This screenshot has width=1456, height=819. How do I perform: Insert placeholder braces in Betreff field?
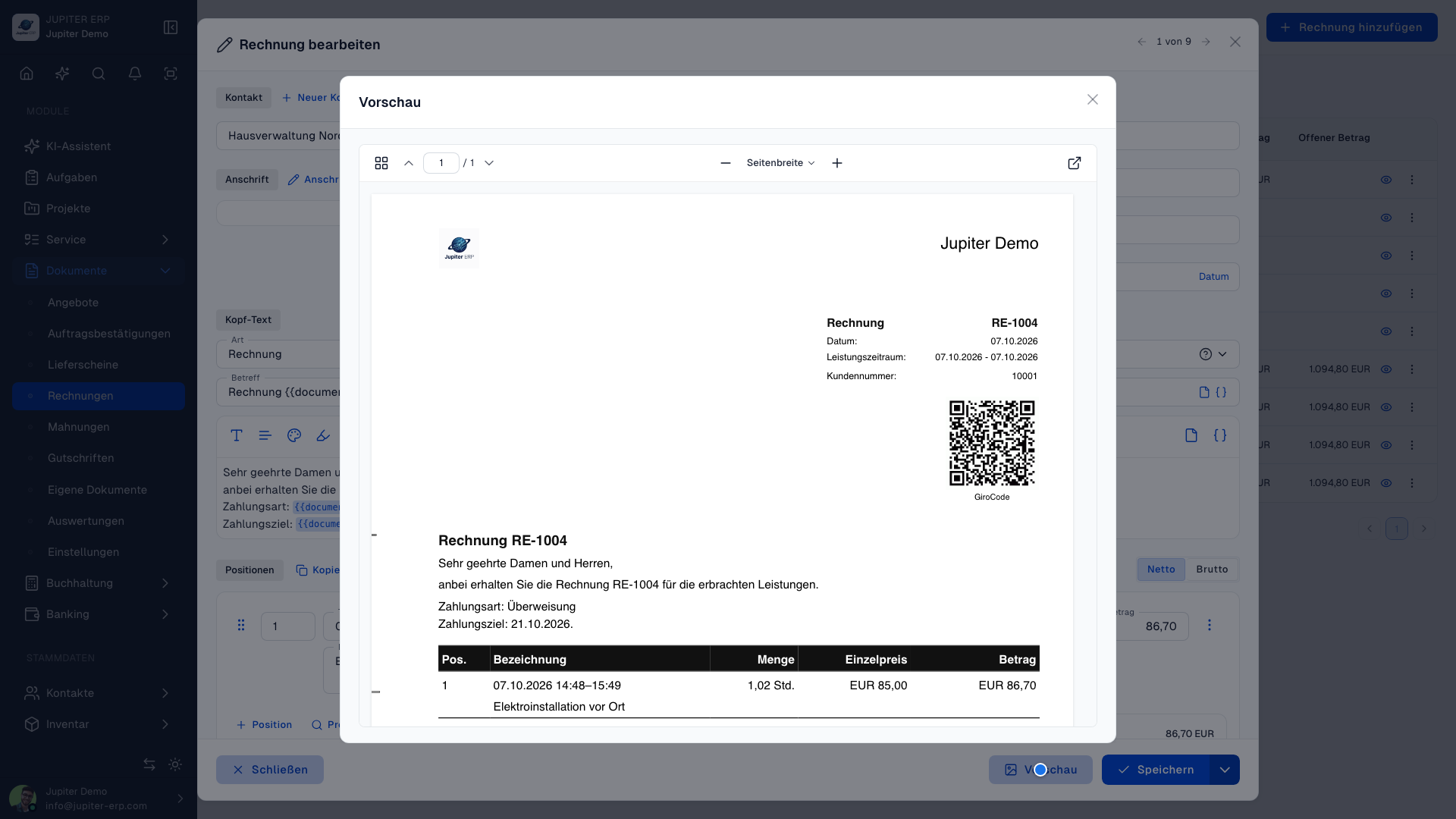(x=1221, y=392)
